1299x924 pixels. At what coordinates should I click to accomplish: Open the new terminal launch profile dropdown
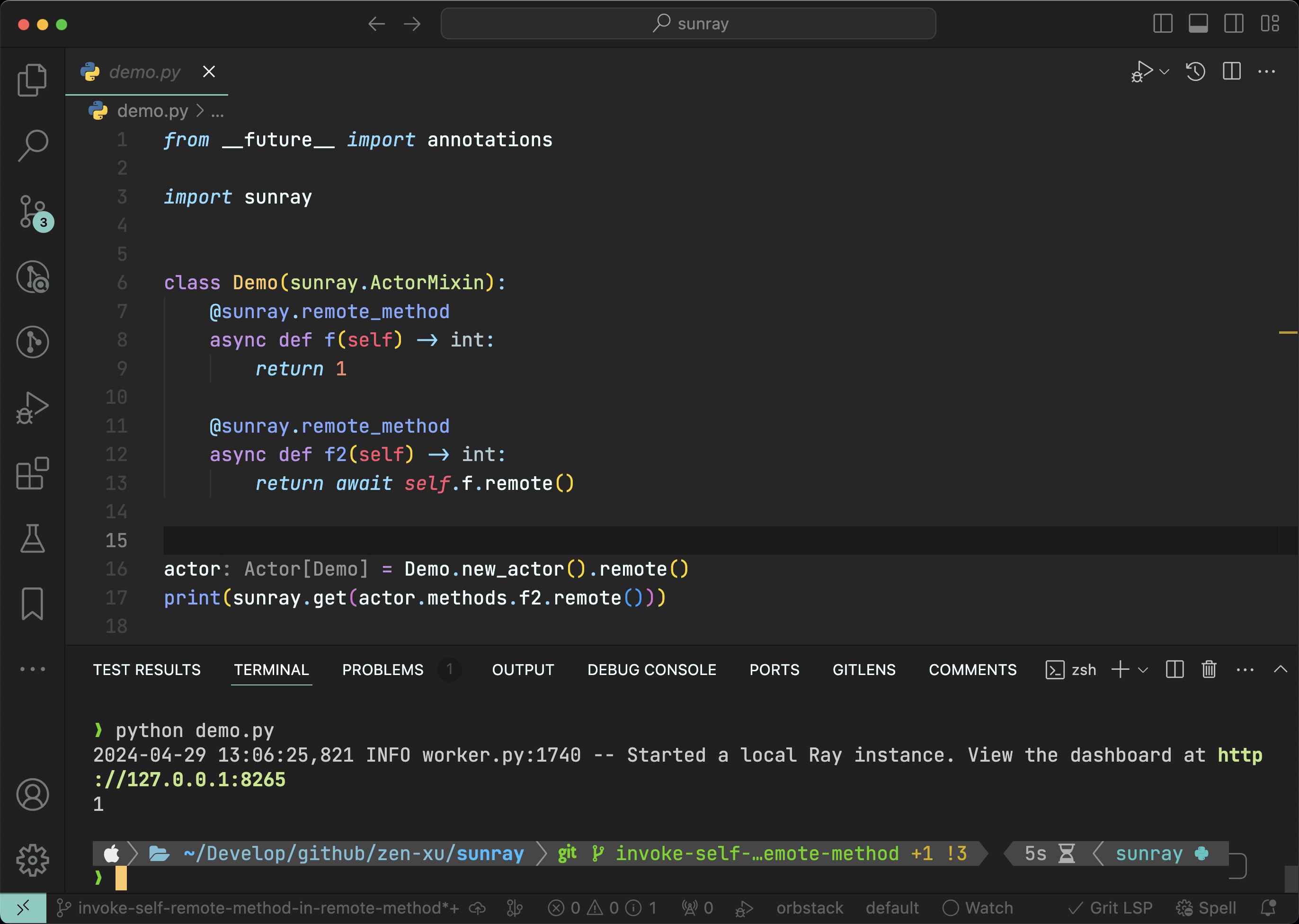[1143, 670]
